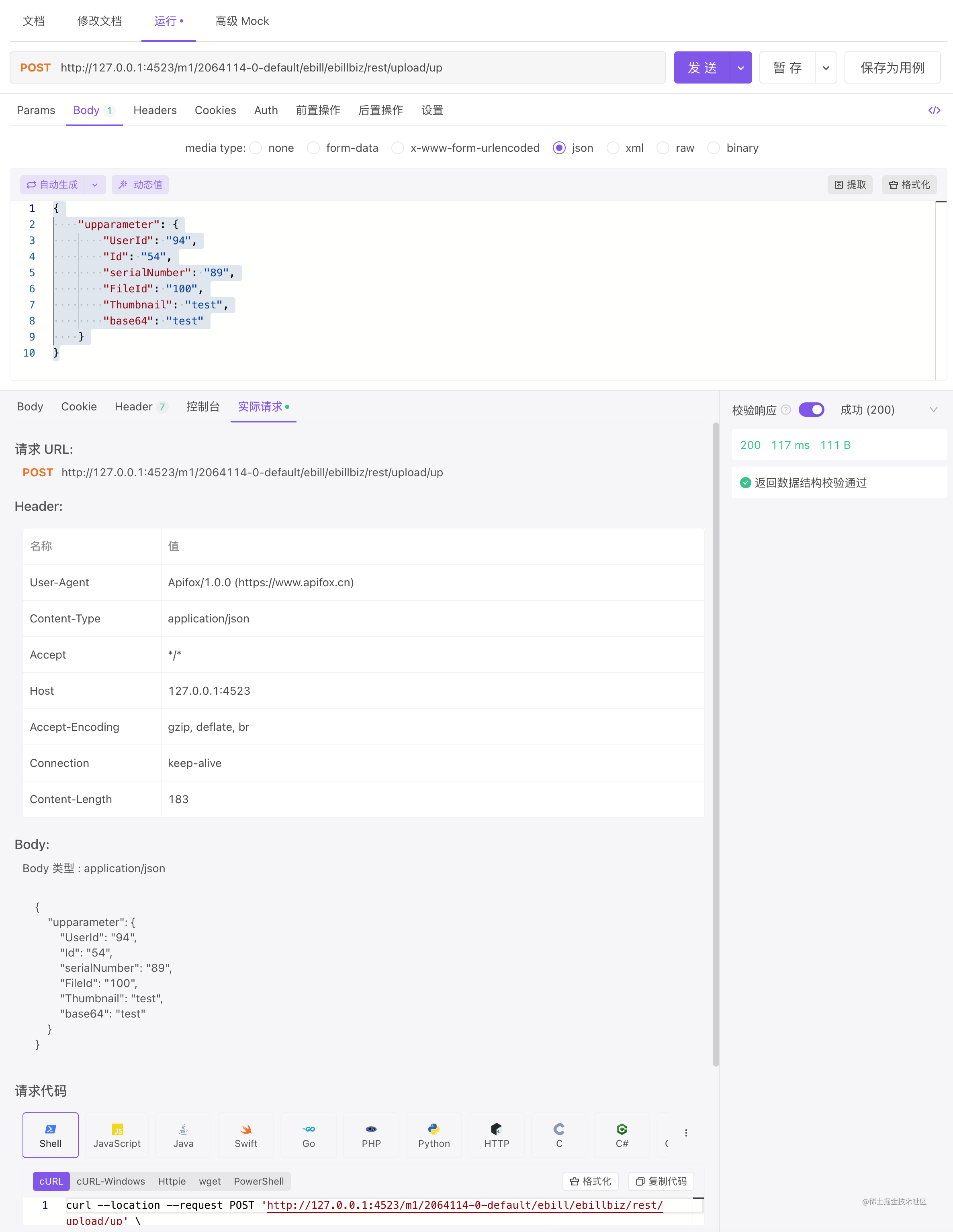The image size is (953, 1232).
Task: Select POST method label in URL bar
Action: coord(35,68)
